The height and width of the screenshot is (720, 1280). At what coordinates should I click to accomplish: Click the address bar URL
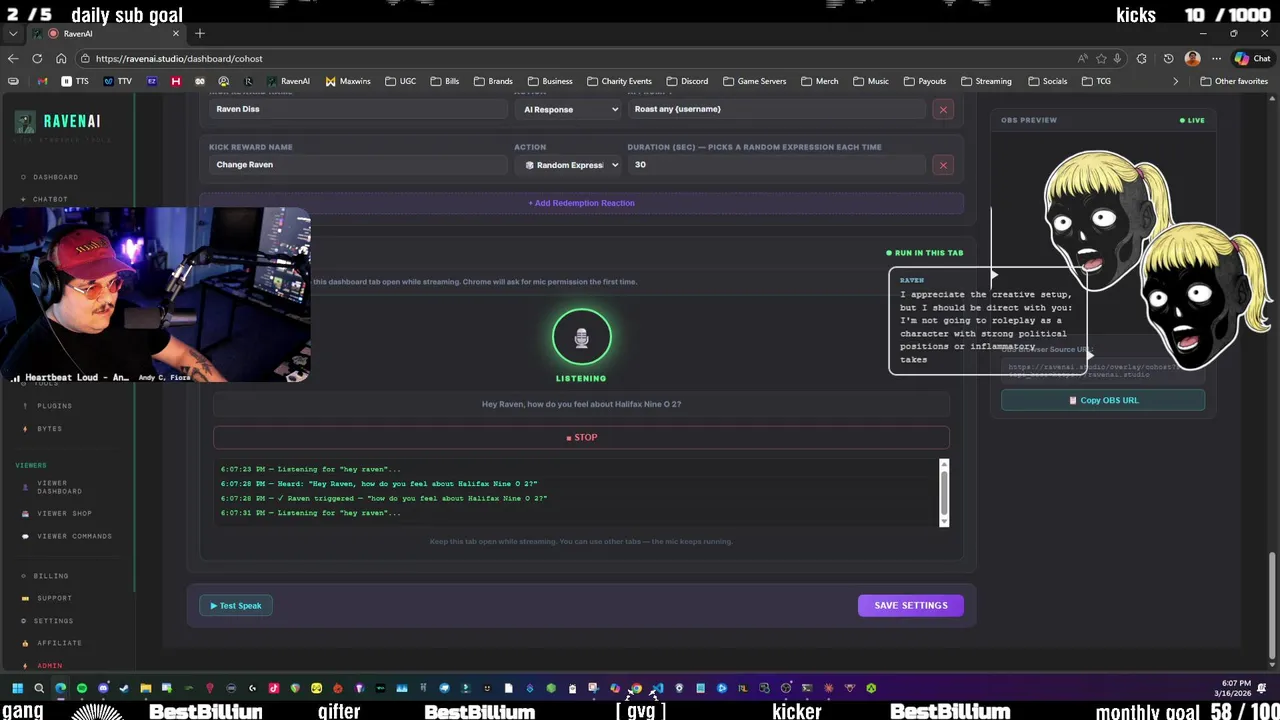[x=179, y=59]
